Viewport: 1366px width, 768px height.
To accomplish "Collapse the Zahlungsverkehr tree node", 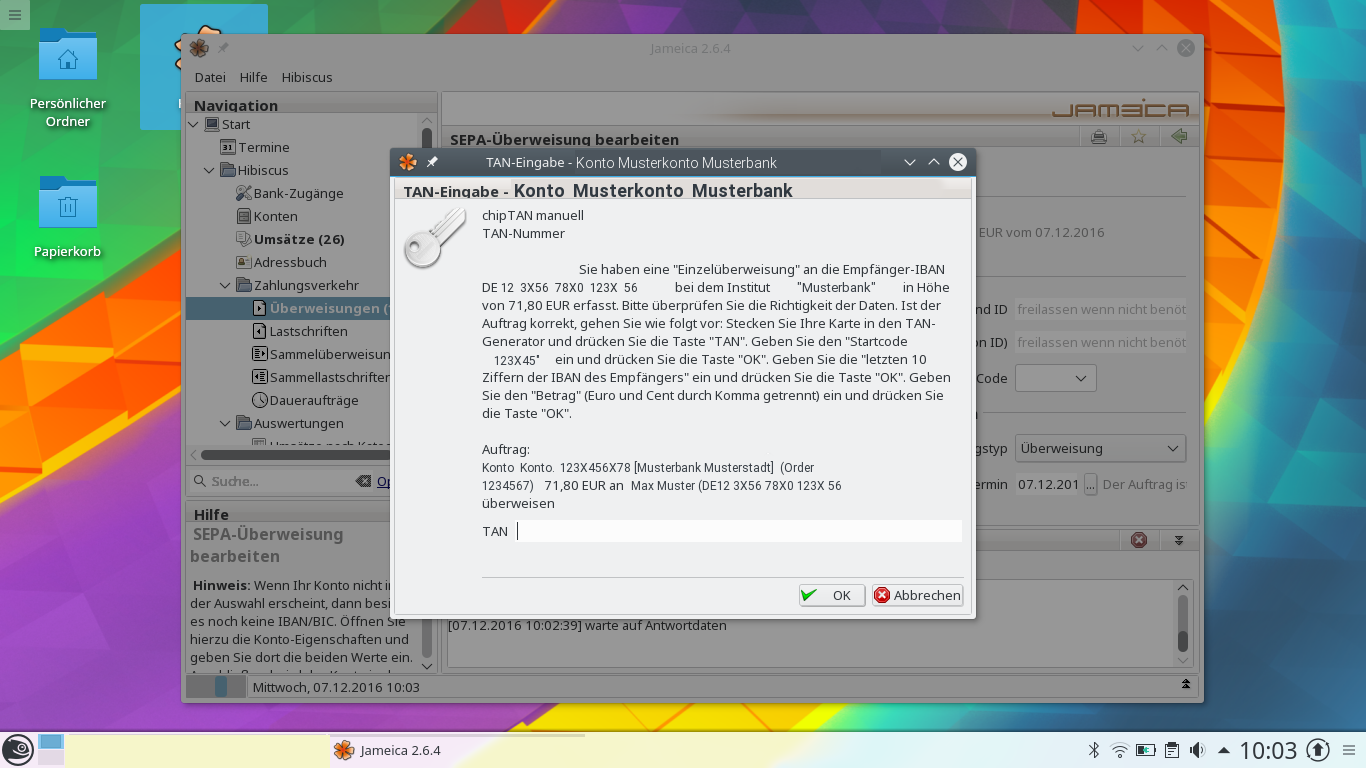I will tap(226, 285).
